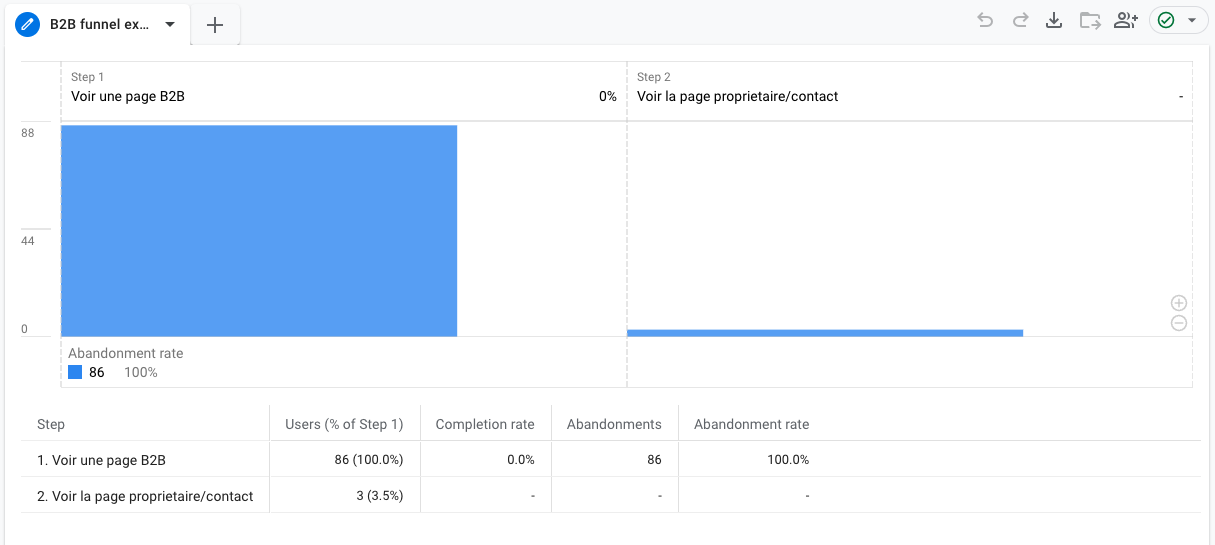Zoom in on the funnel chart

pyautogui.click(x=1179, y=303)
